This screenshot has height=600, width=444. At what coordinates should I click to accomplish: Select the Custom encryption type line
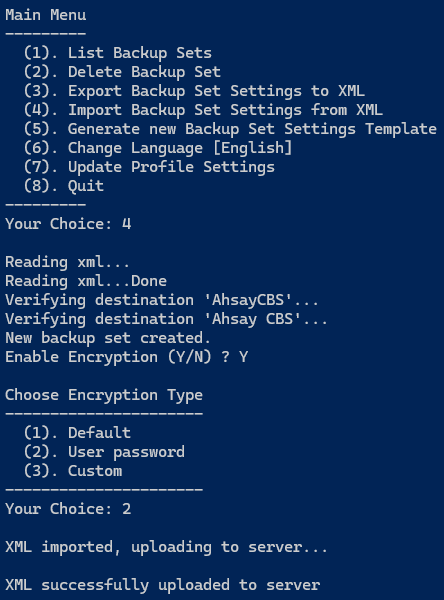[x=73, y=471]
